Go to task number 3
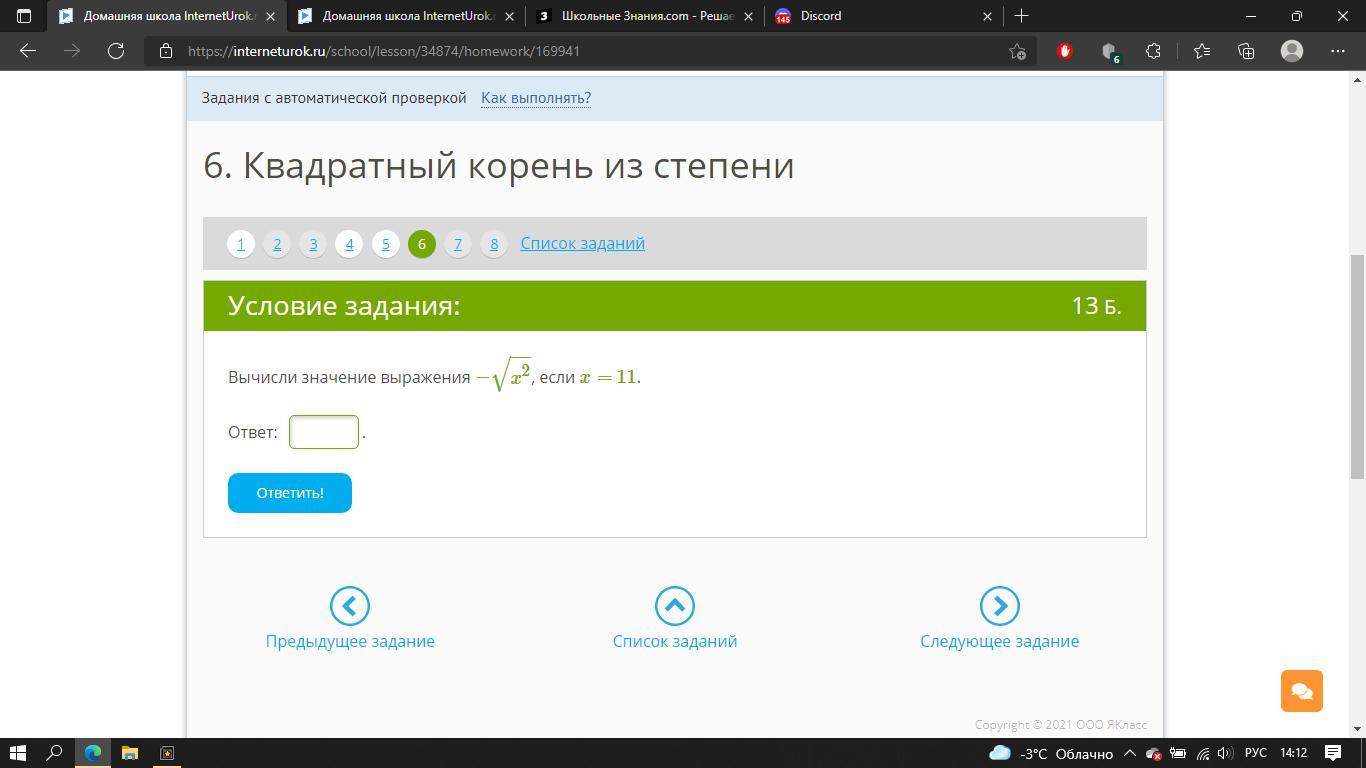The width and height of the screenshot is (1366, 768). pyautogui.click(x=313, y=244)
